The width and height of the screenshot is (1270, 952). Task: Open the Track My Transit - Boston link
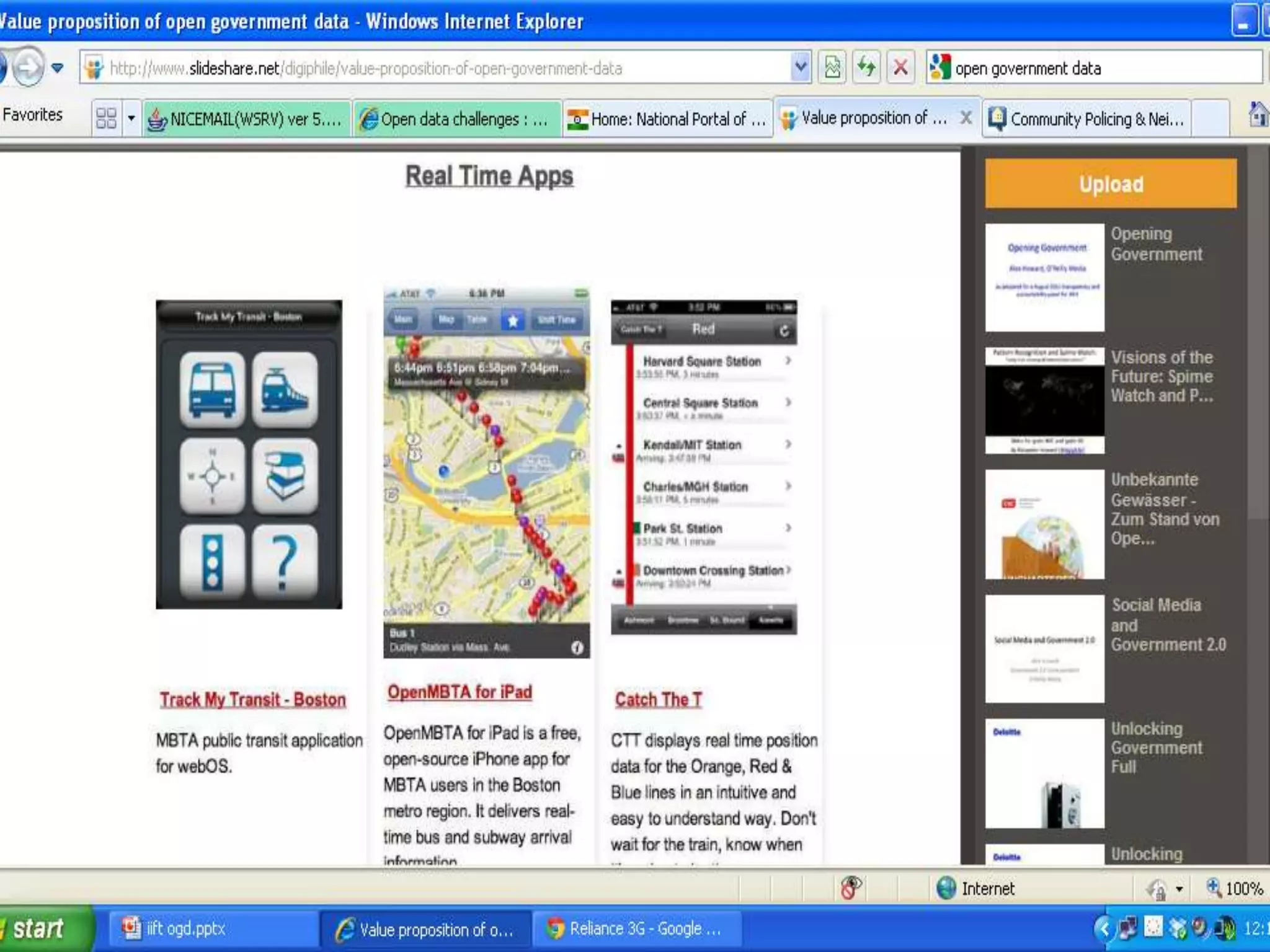[252, 700]
